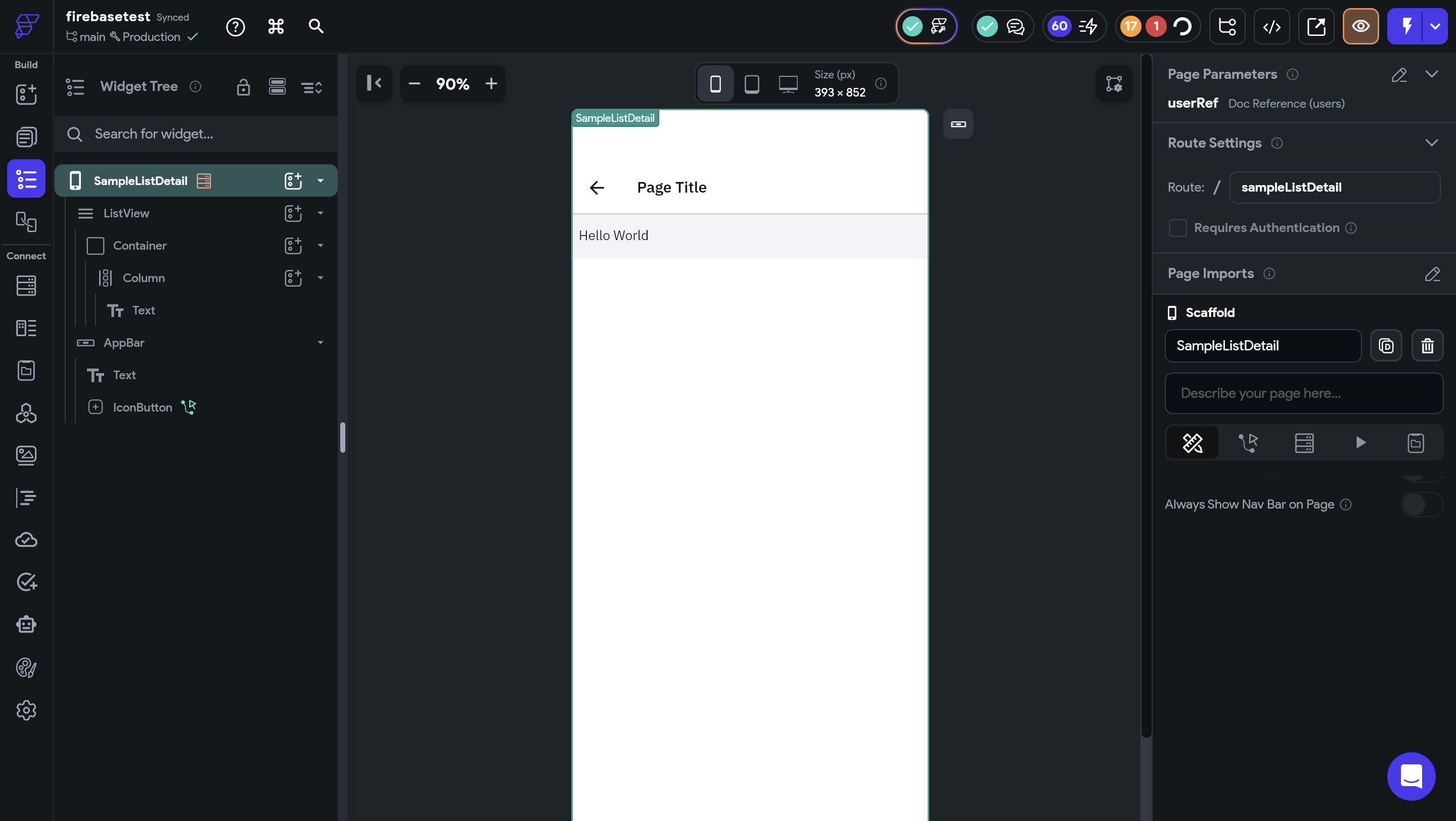Collapse the Route Settings section

[1431, 143]
